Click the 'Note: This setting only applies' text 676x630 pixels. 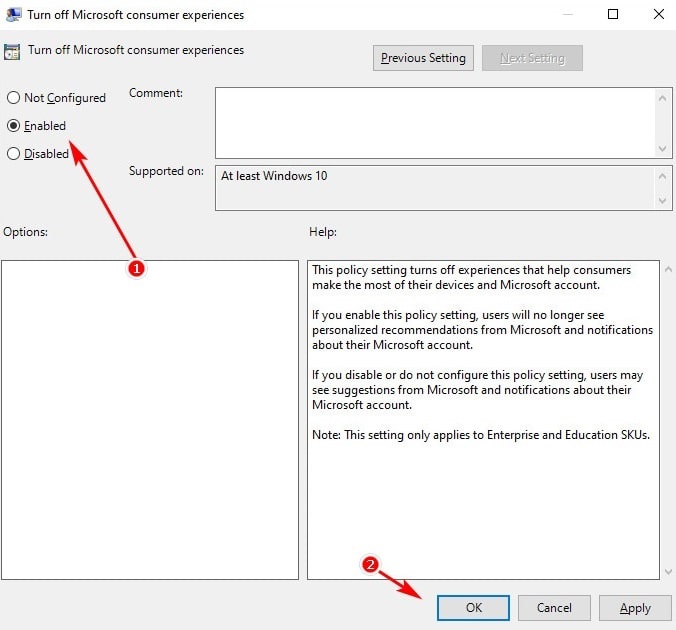(x=481, y=435)
